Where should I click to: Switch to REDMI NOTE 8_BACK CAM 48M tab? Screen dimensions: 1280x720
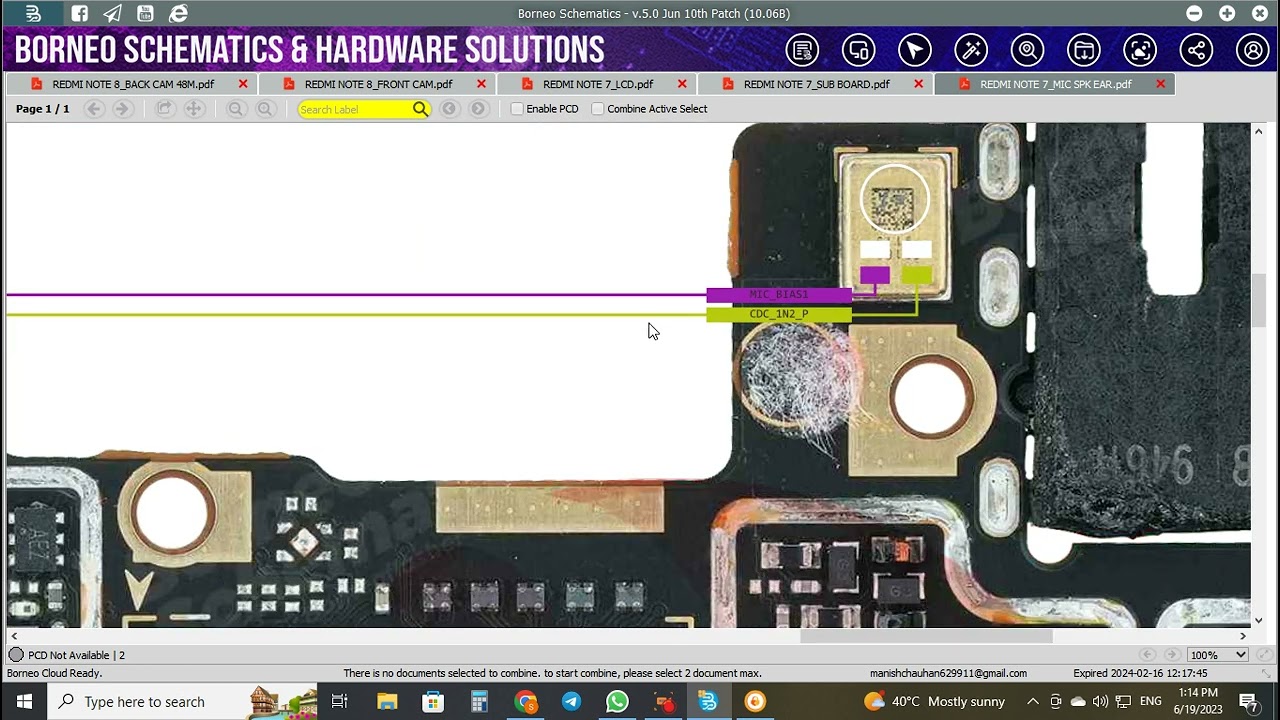[133, 84]
